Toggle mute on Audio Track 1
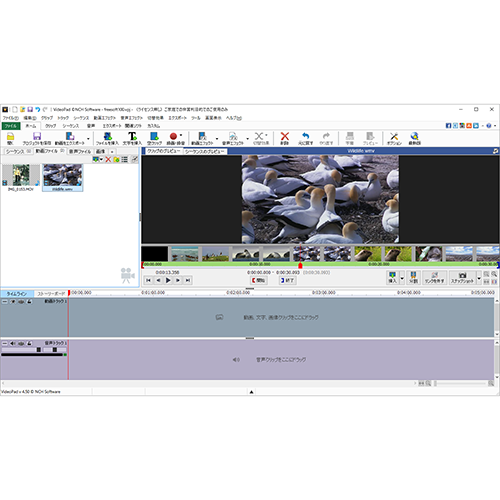500x500 pixels. (13, 343)
